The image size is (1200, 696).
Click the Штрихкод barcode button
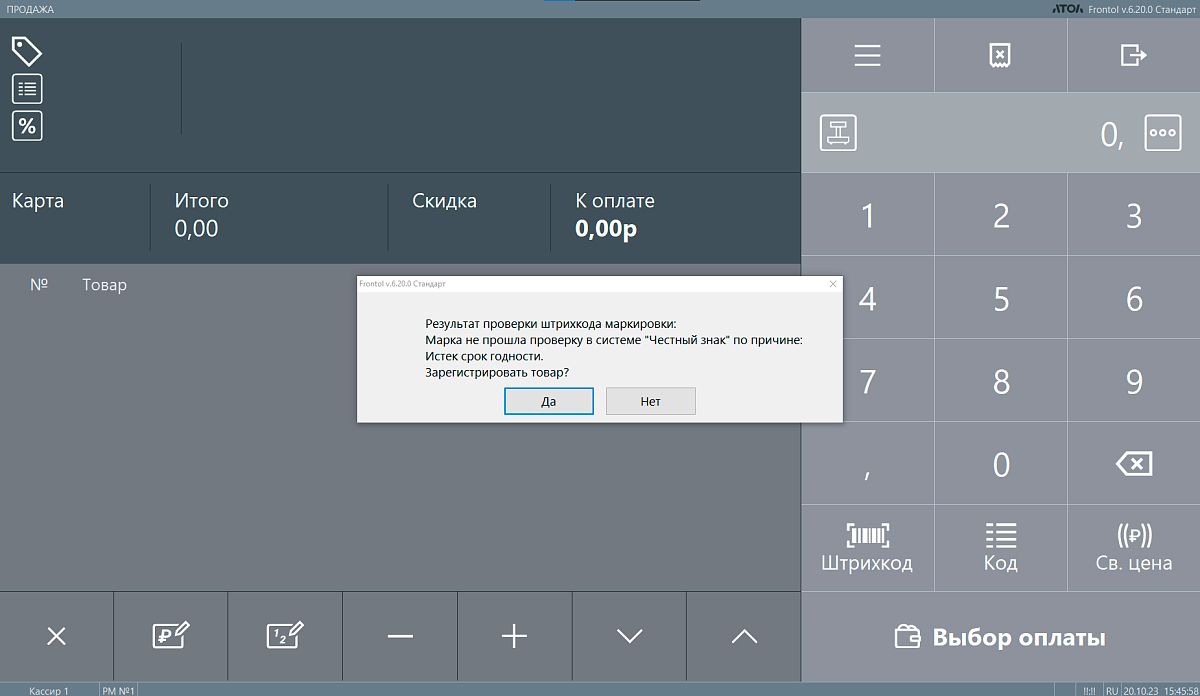867,547
